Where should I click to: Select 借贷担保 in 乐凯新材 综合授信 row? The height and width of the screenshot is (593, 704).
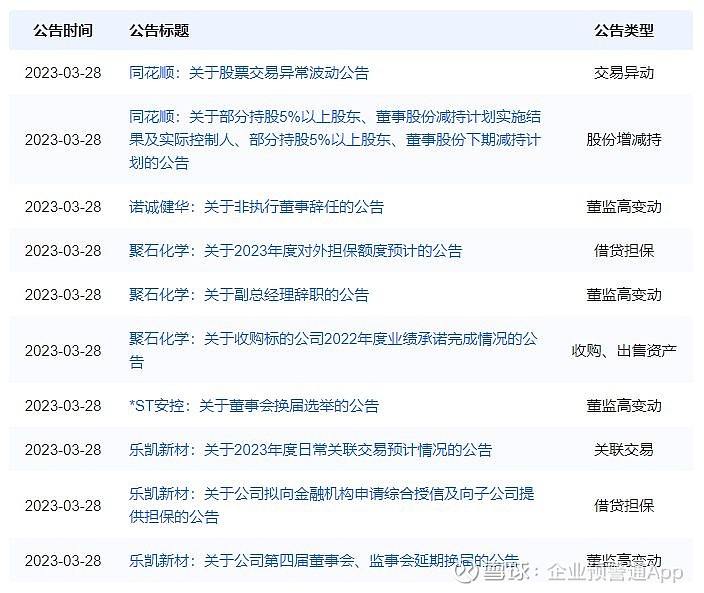pyautogui.click(x=624, y=505)
